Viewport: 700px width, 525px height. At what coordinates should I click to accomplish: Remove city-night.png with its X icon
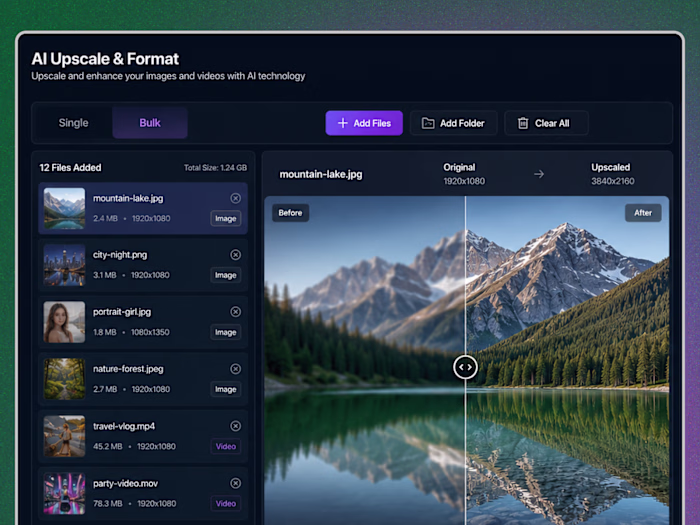[235, 255]
